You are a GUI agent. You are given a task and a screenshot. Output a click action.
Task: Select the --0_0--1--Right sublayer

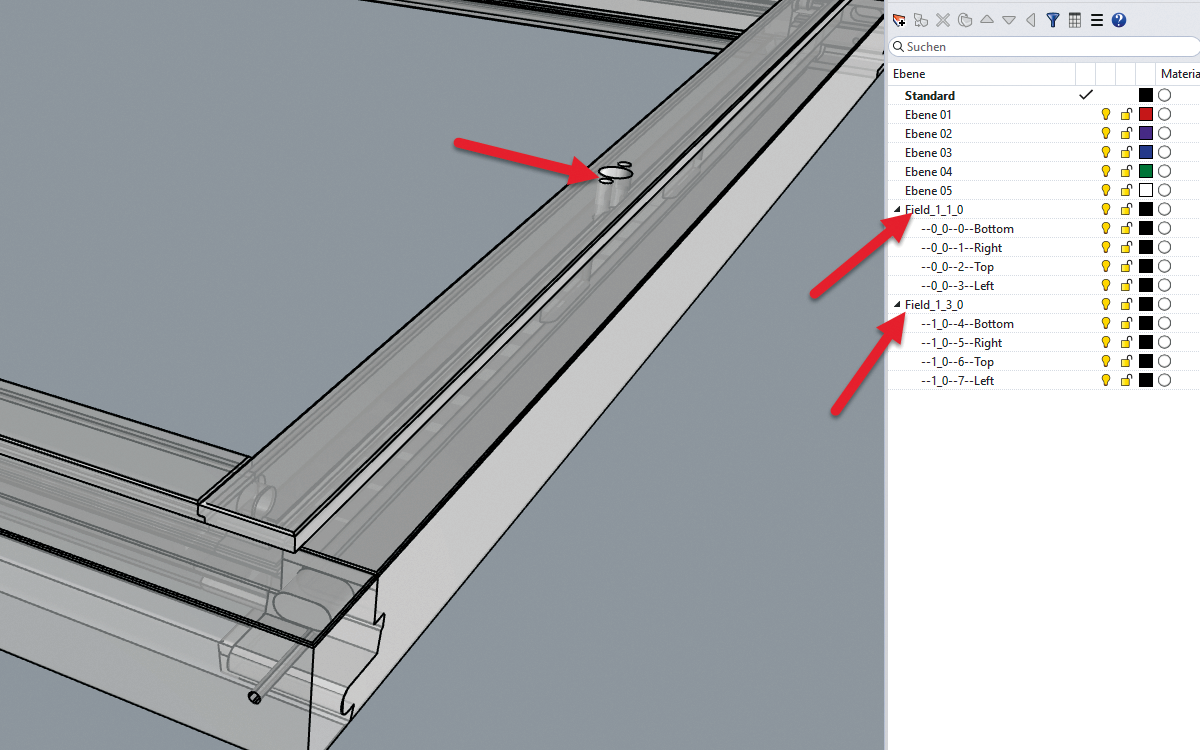point(961,248)
